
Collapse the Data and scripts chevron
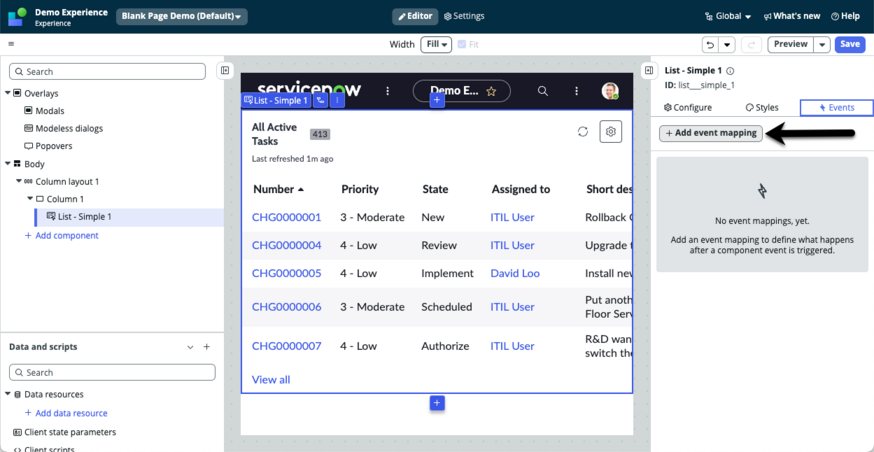point(190,347)
